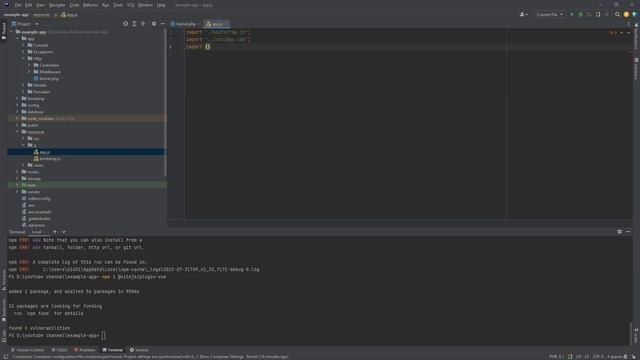Expand the Controllers folder
This screenshot has height=360, width=640.
[x=29, y=65]
